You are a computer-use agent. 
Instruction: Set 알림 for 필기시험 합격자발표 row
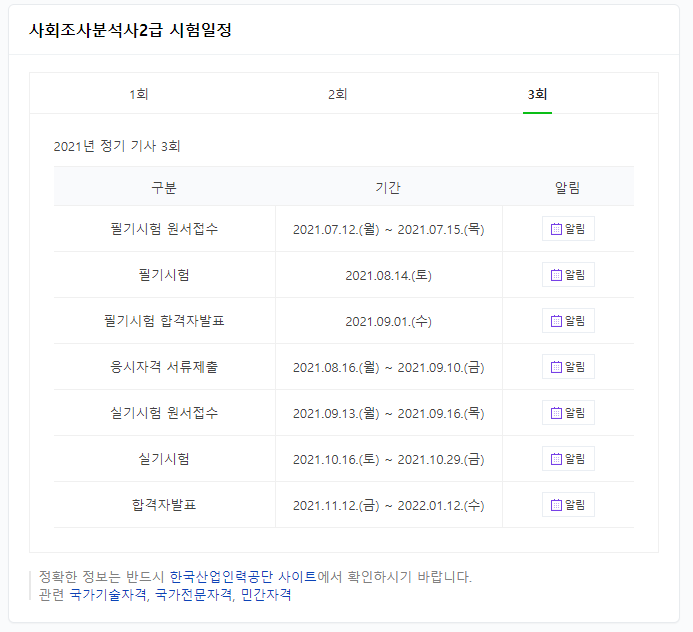click(x=568, y=321)
